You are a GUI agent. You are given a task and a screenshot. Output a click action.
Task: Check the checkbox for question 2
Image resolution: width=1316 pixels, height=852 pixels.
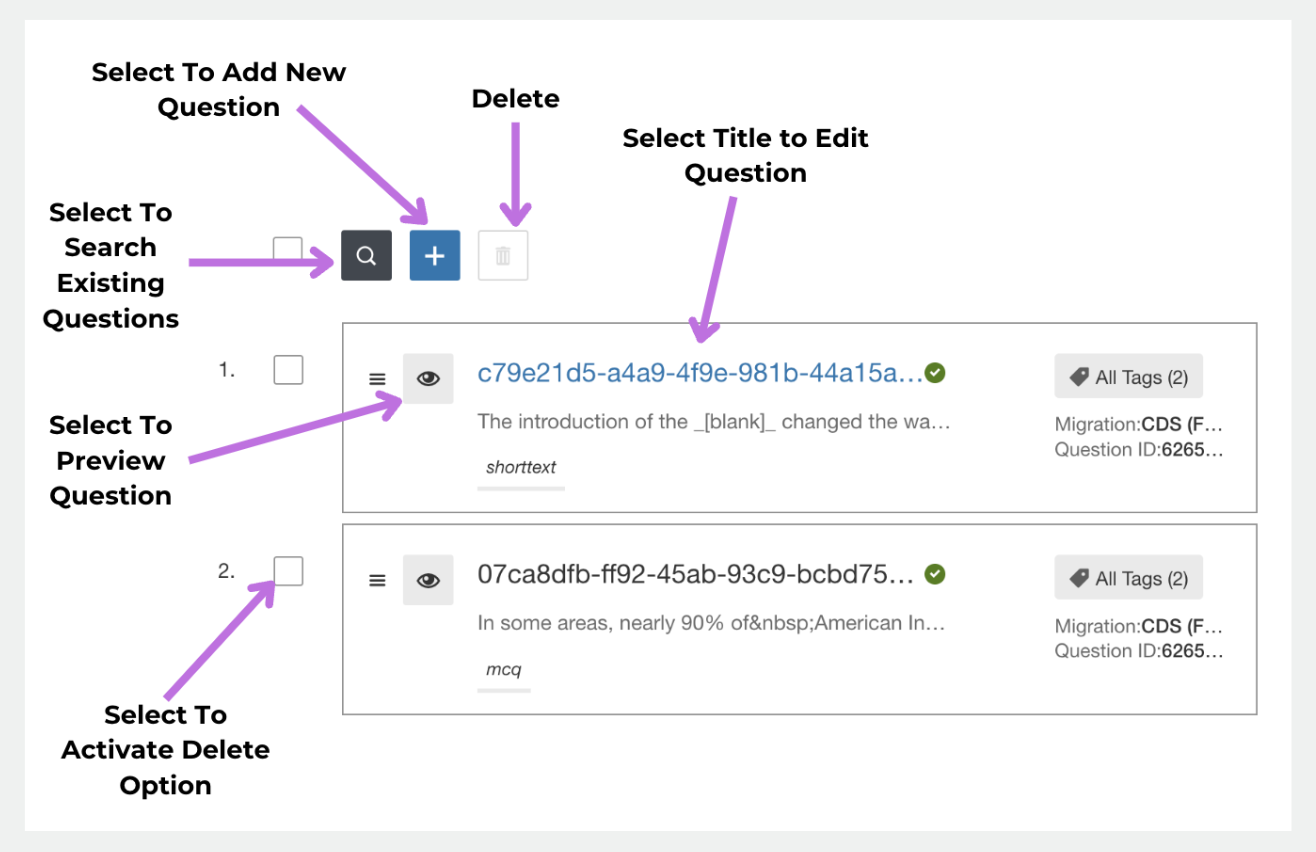coord(288,571)
